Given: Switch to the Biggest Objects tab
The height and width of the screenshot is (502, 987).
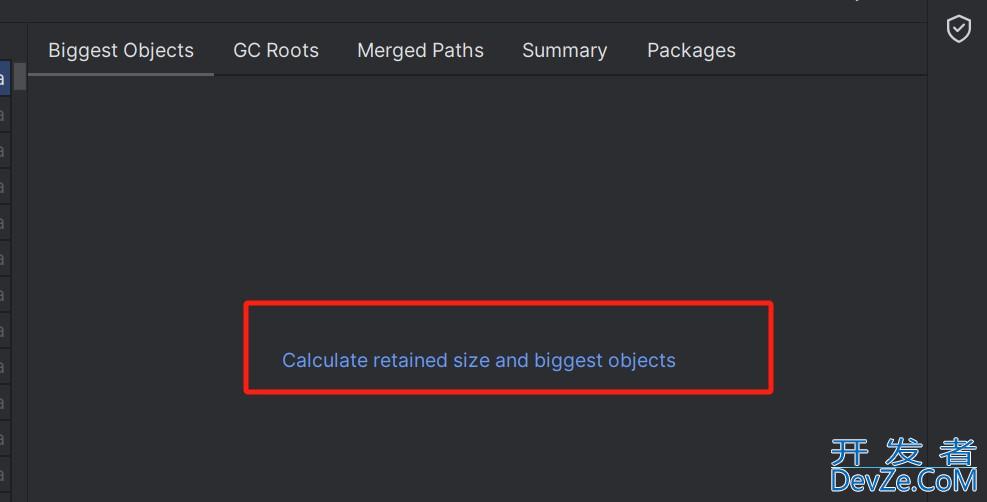Looking at the screenshot, I should click(x=121, y=50).
